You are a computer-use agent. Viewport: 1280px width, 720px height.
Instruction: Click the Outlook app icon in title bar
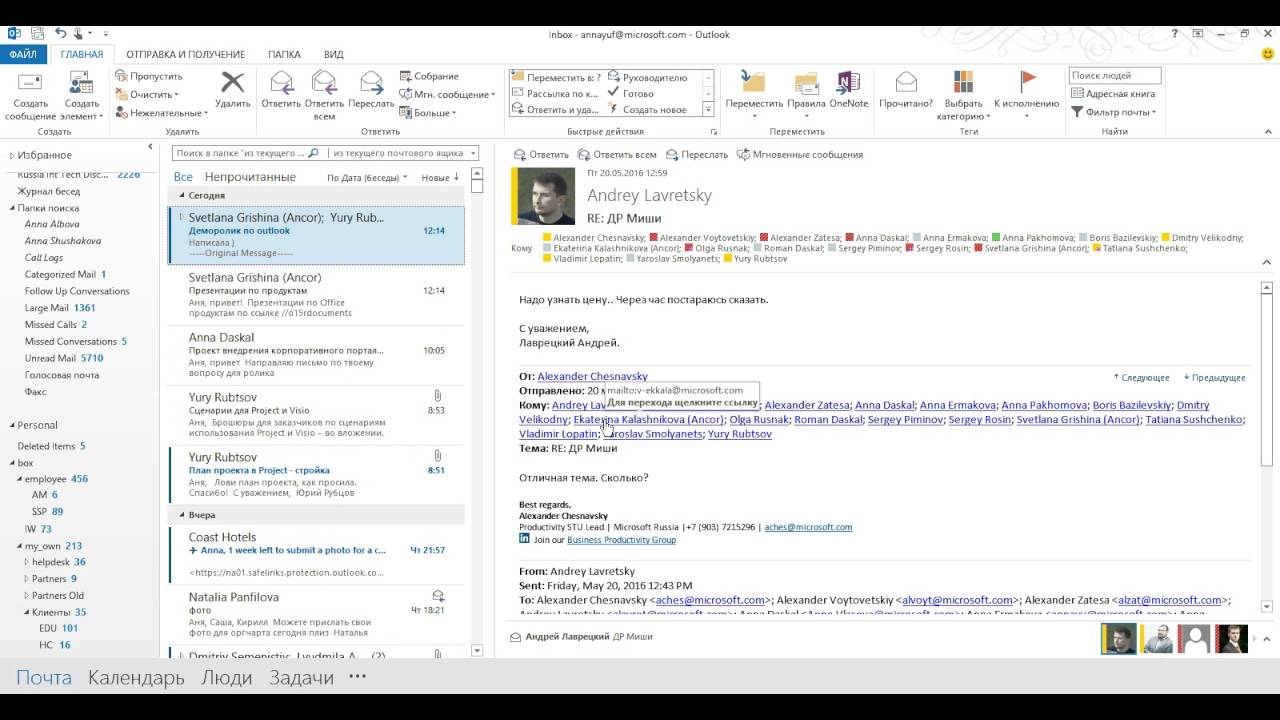coord(14,33)
